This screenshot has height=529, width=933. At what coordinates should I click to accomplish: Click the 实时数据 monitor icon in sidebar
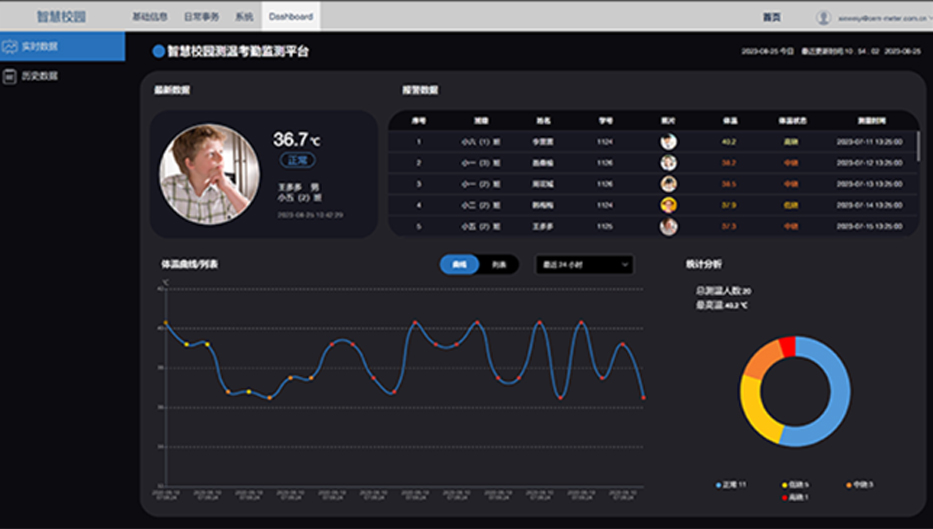(x=11, y=46)
